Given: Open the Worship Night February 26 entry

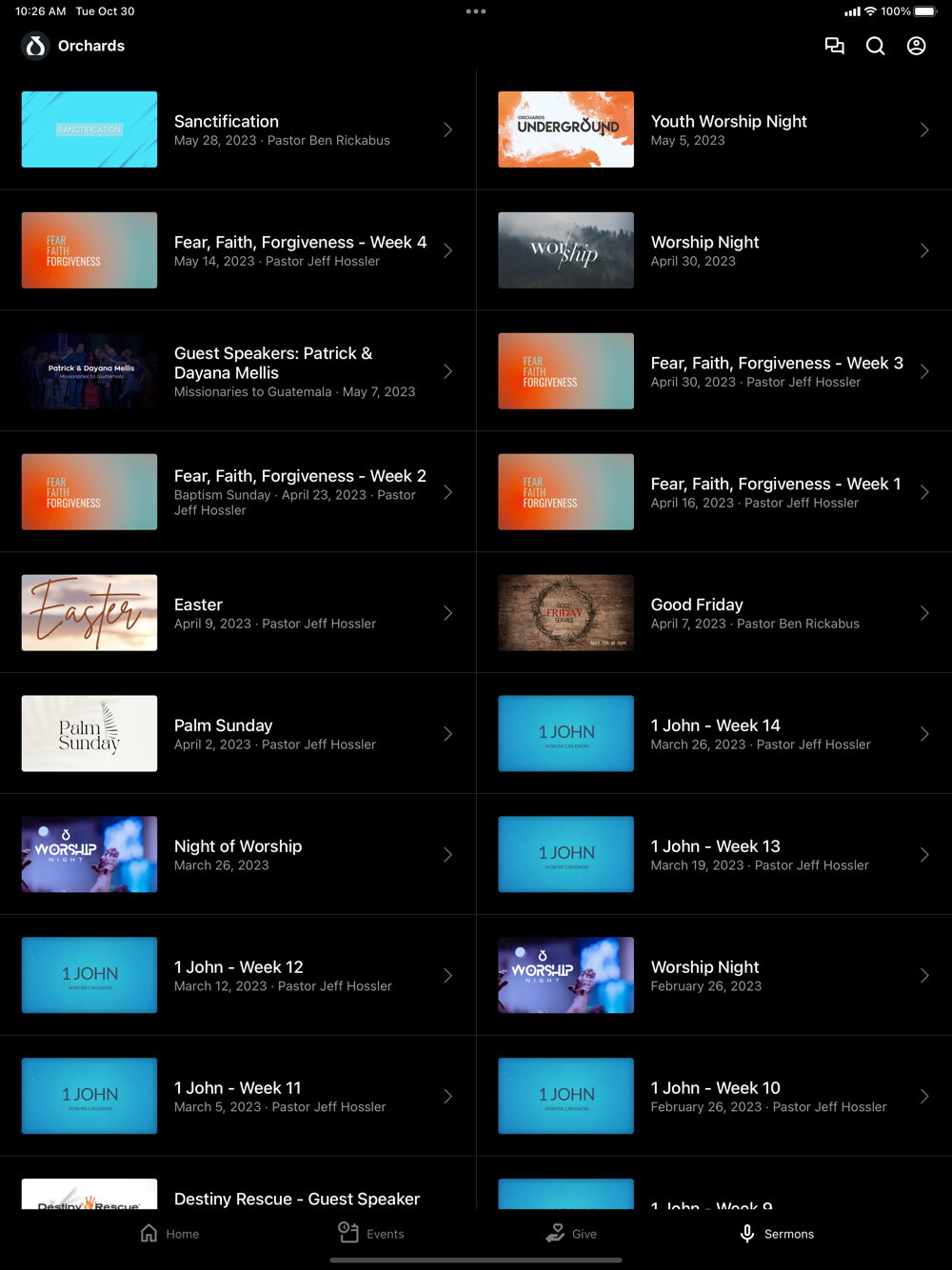Looking at the screenshot, I should click(x=714, y=976).
